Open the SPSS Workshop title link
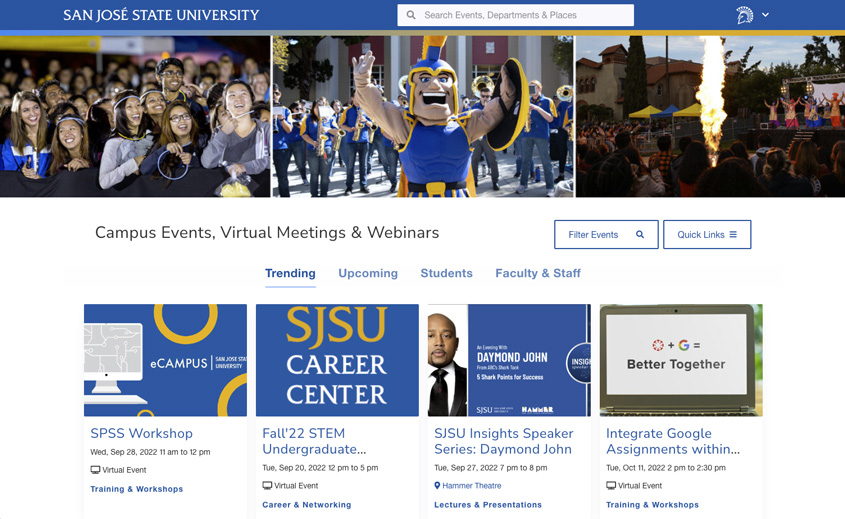The width and height of the screenshot is (845, 519). (141, 433)
